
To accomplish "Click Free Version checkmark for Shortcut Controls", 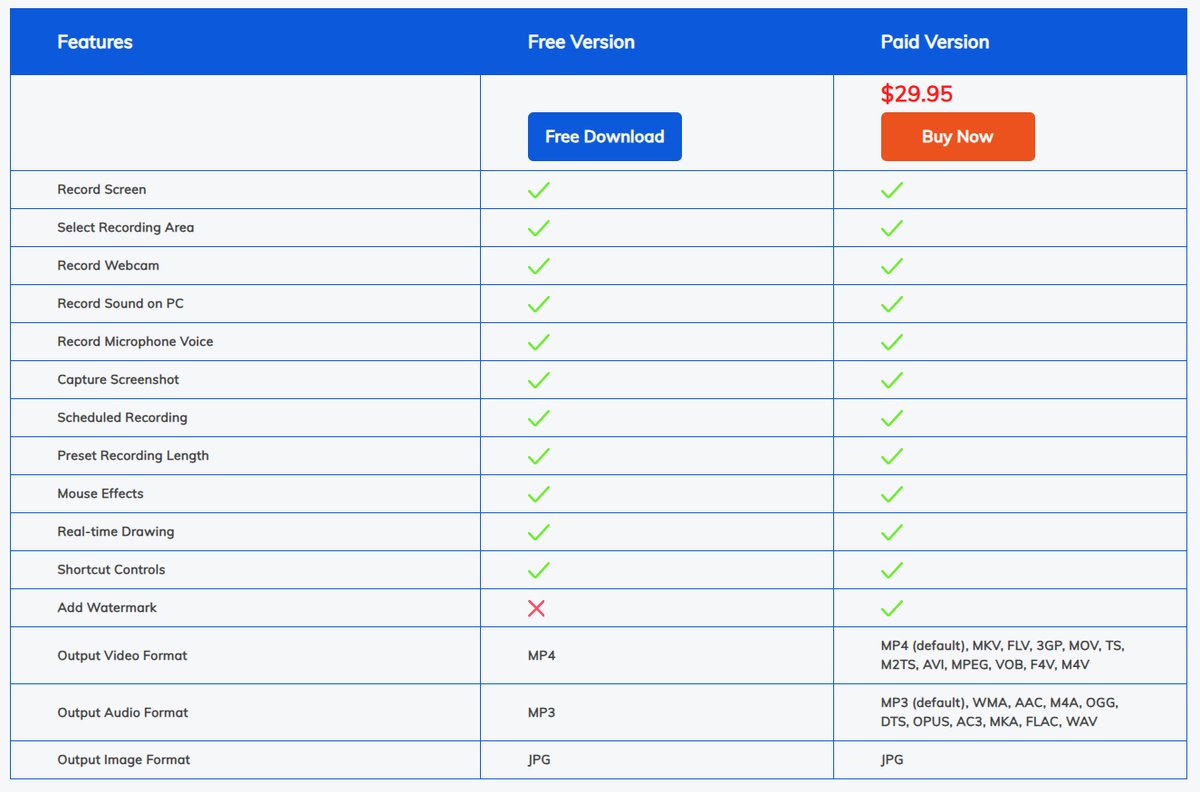I will (539, 570).
